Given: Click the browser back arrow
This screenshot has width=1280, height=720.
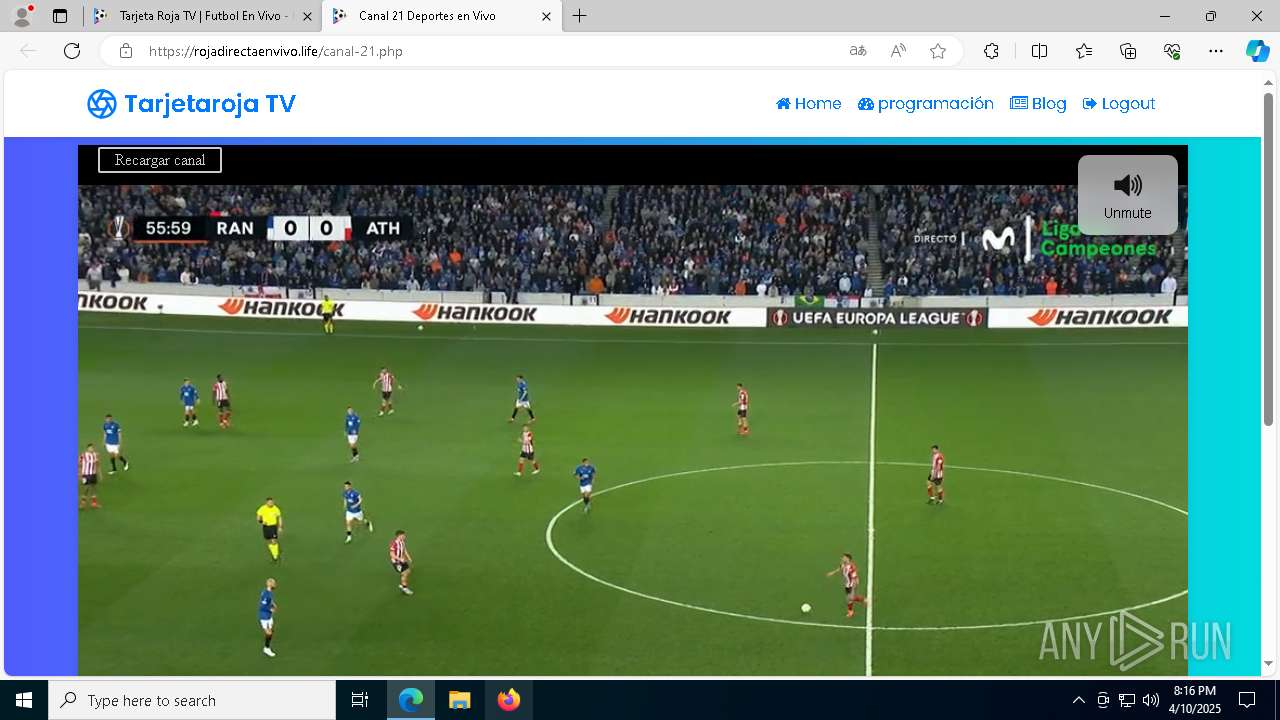Looking at the screenshot, I should coord(28,51).
